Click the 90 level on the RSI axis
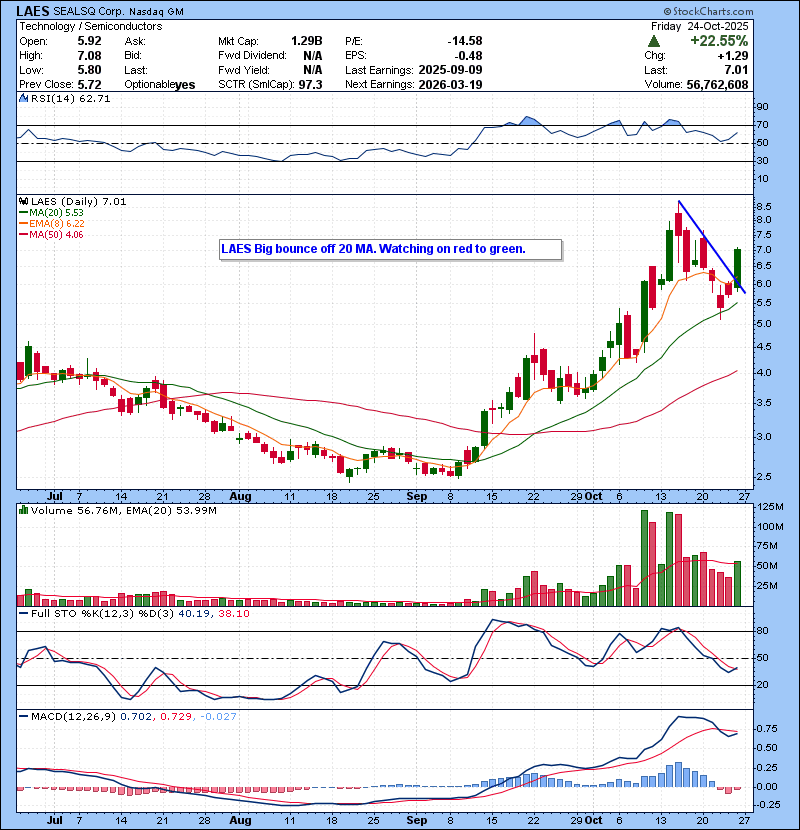Screen dimensions: 800x830 763,107
